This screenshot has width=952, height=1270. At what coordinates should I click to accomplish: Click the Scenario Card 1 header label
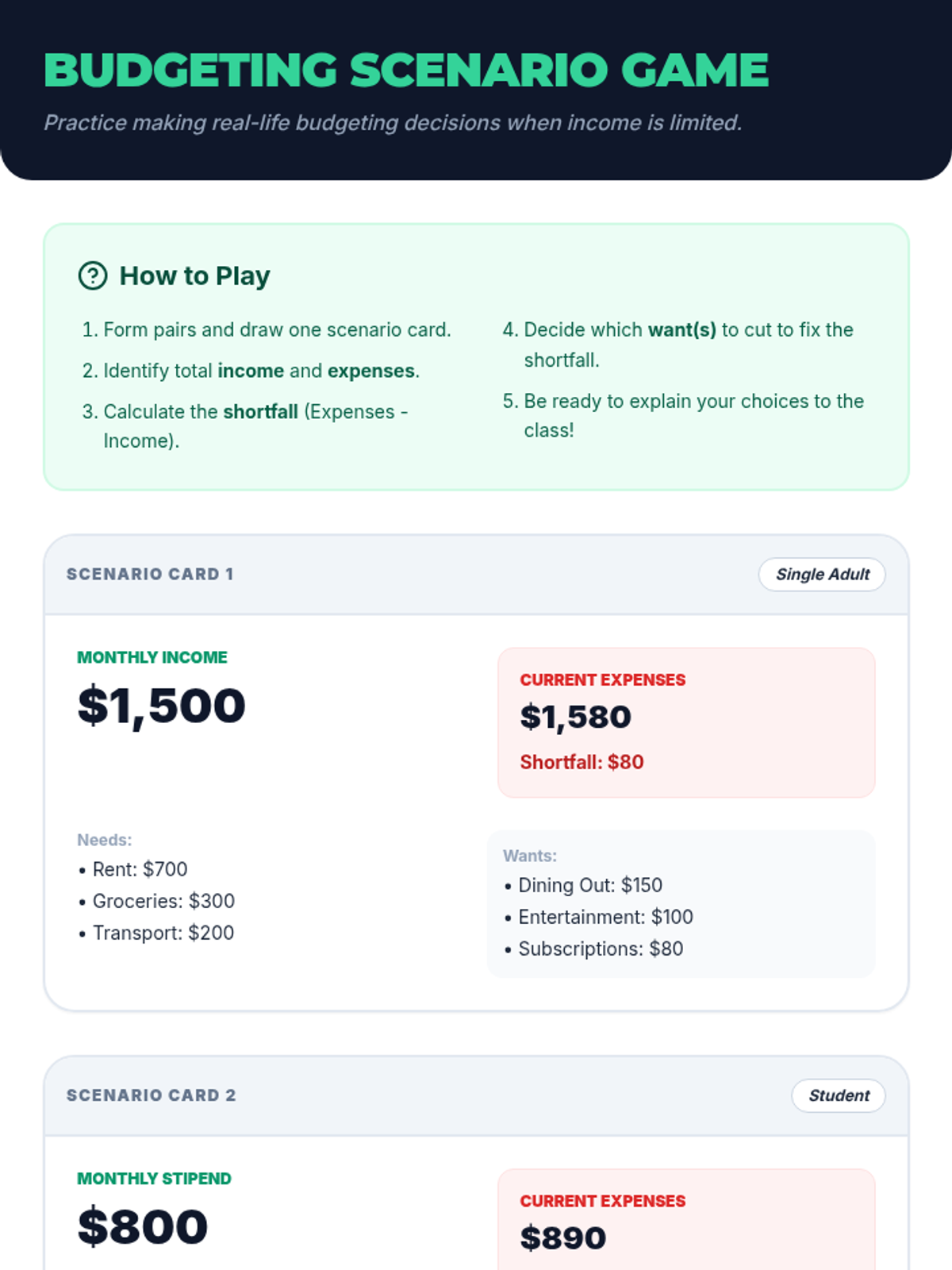click(x=150, y=574)
